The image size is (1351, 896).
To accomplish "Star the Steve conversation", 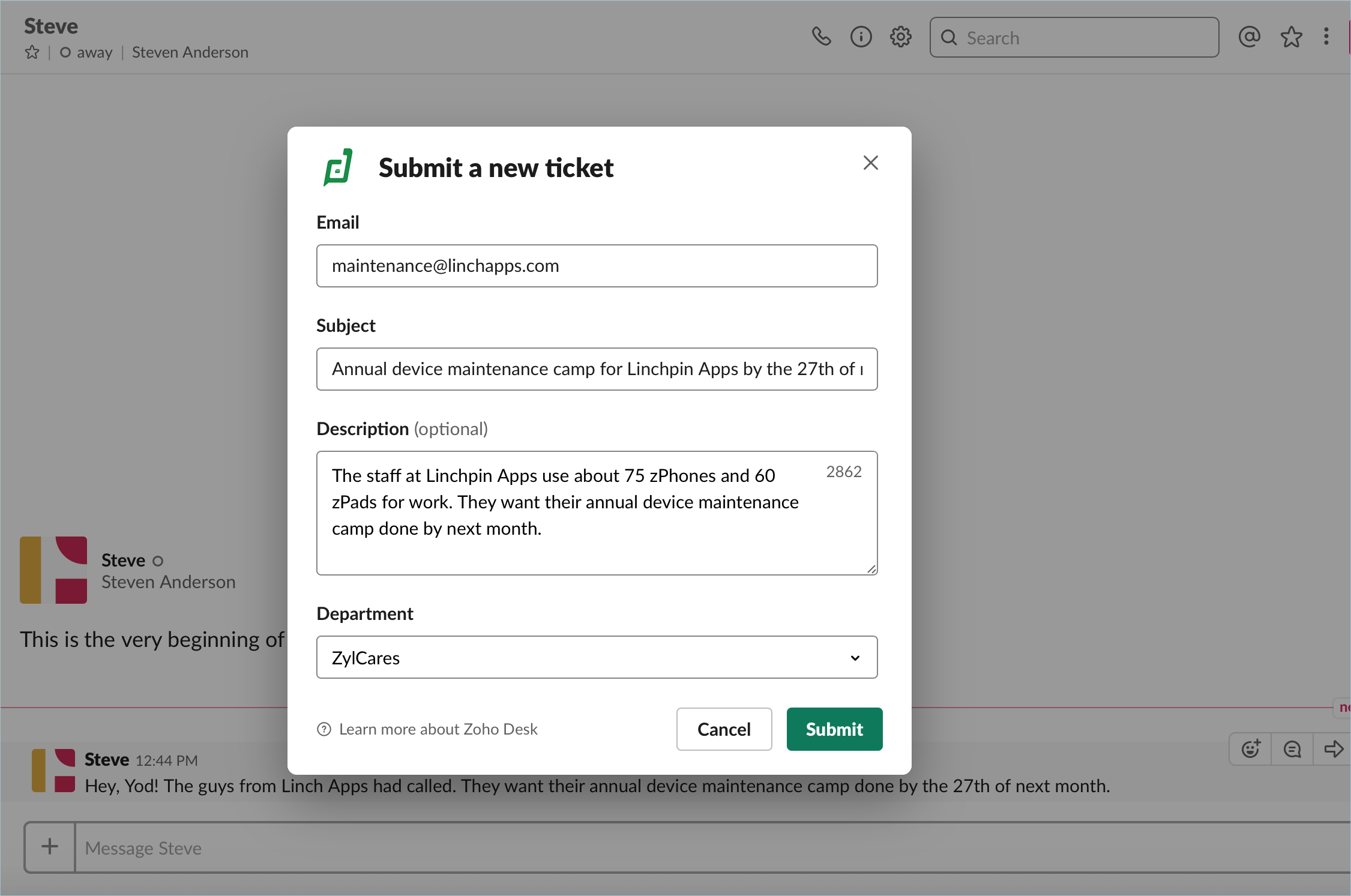I will [x=32, y=53].
